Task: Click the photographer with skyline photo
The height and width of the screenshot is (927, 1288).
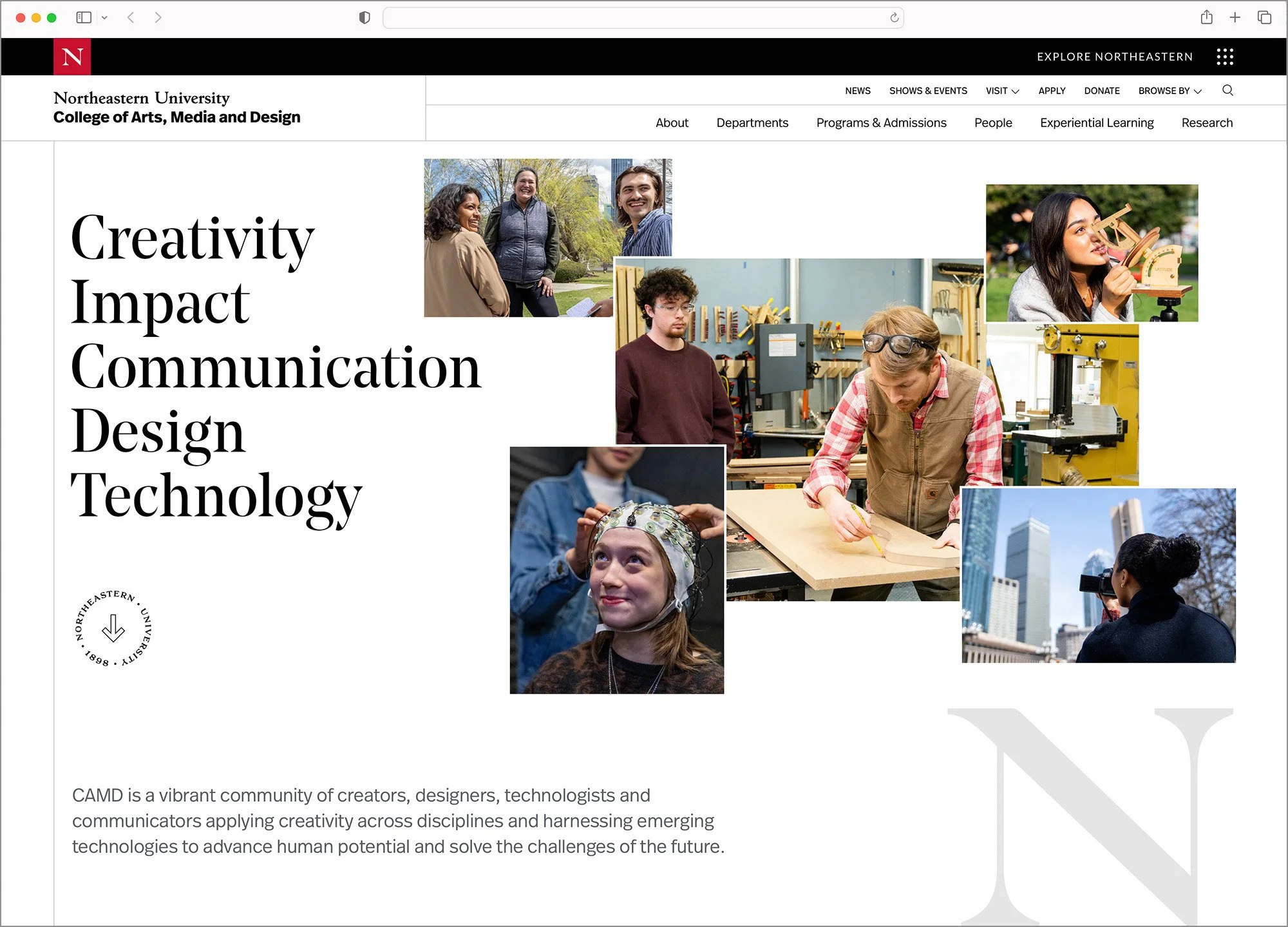Action: [1099, 576]
